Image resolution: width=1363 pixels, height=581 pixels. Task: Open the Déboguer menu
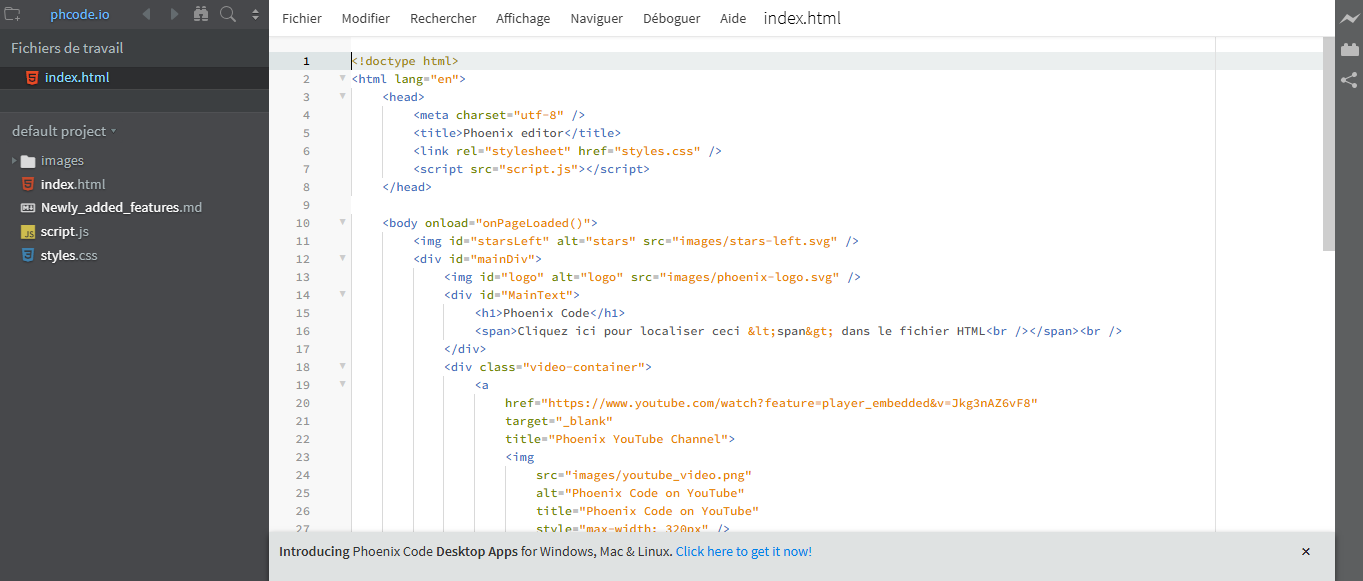pos(671,18)
